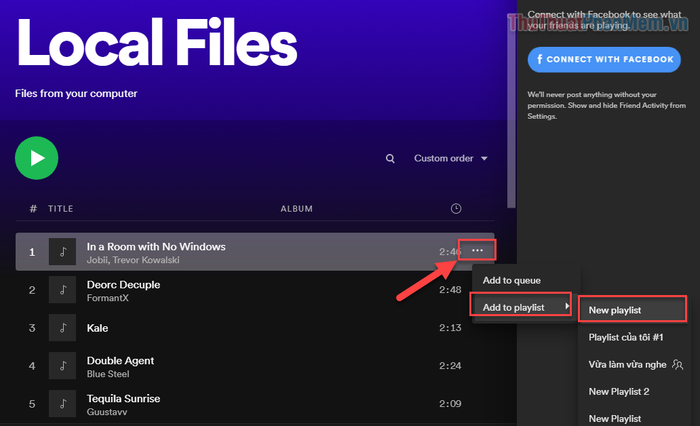Click the 2:24 duration of Double Agent
The width and height of the screenshot is (700, 426).
pos(450,366)
